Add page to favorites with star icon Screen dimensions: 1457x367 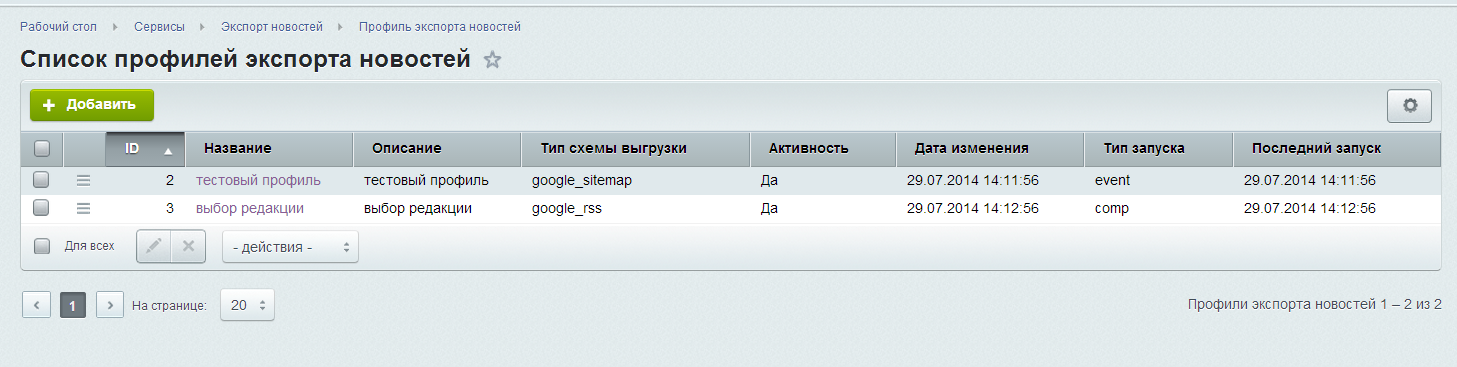click(x=492, y=60)
